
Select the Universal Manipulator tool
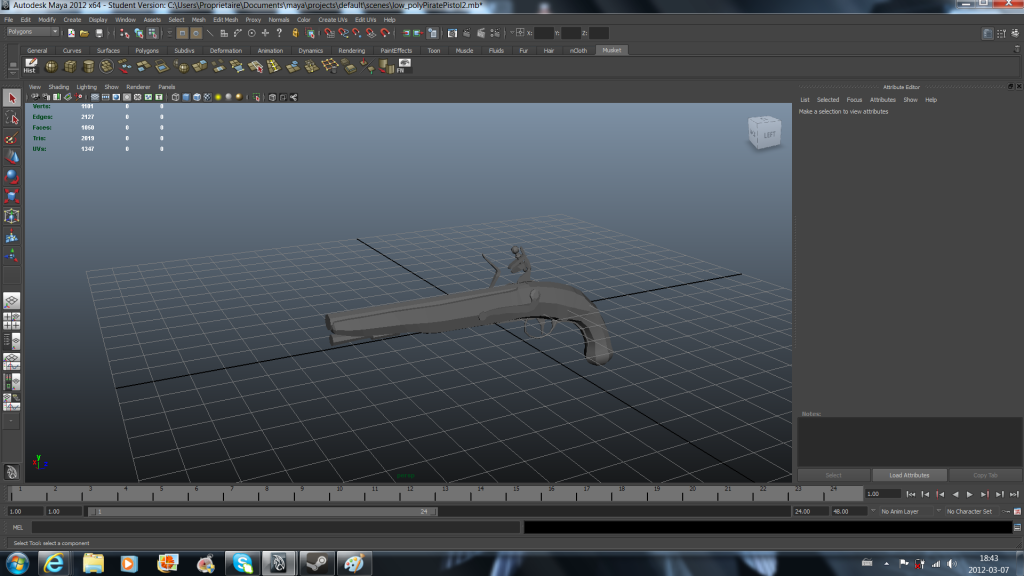click(12, 216)
